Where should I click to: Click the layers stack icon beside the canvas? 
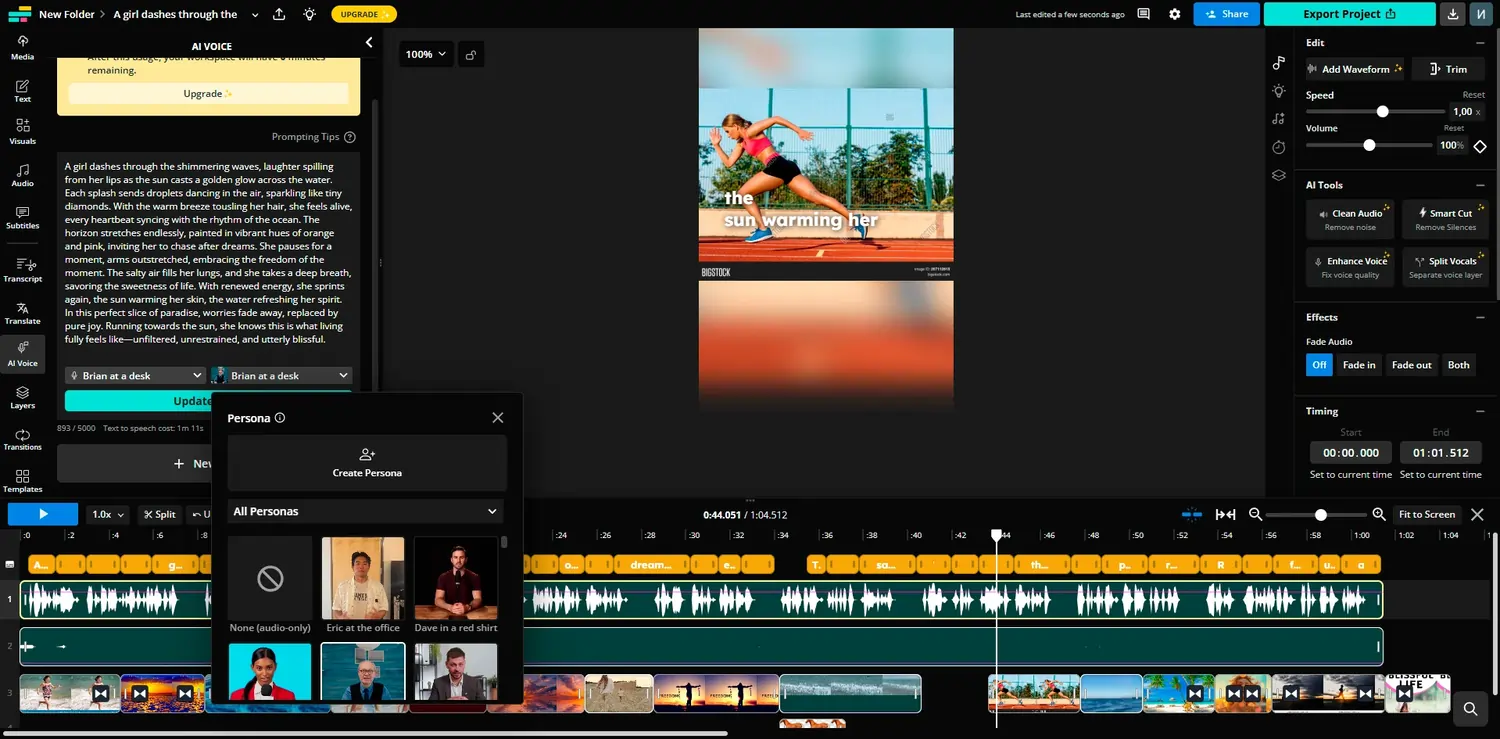click(1279, 175)
